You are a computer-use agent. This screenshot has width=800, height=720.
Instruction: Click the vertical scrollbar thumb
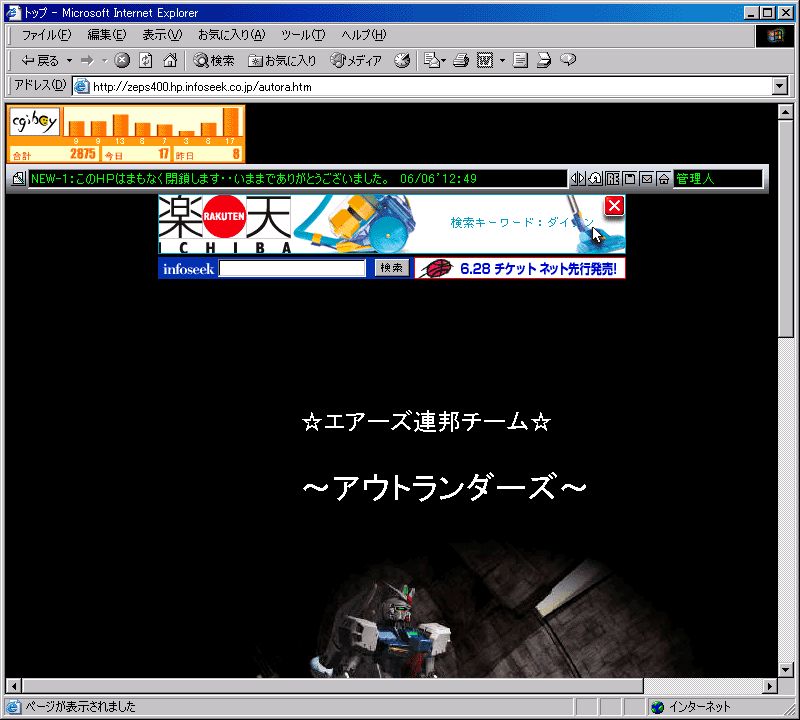785,228
